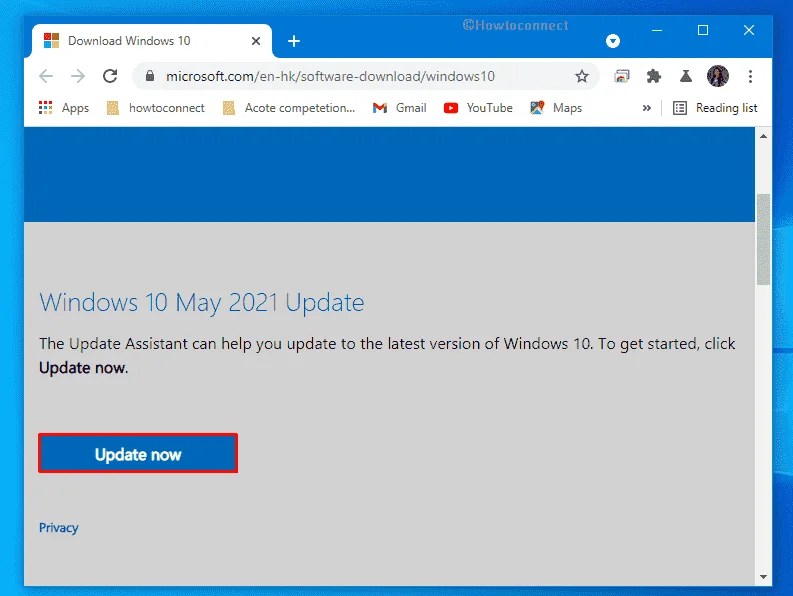Open the Maps bookmark
This screenshot has width=793, height=596.
pyautogui.click(x=556, y=108)
